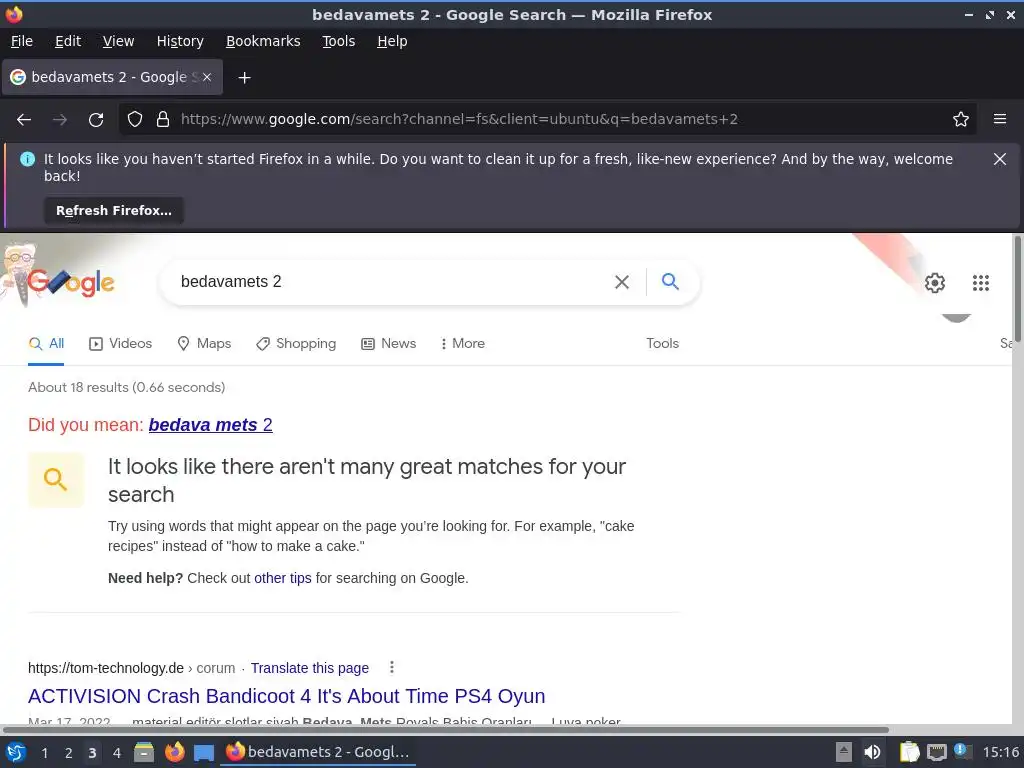Image resolution: width=1024 pixels, height=768 pixels.
Task: Open the View menu
Action: click(x=118, y=41)
